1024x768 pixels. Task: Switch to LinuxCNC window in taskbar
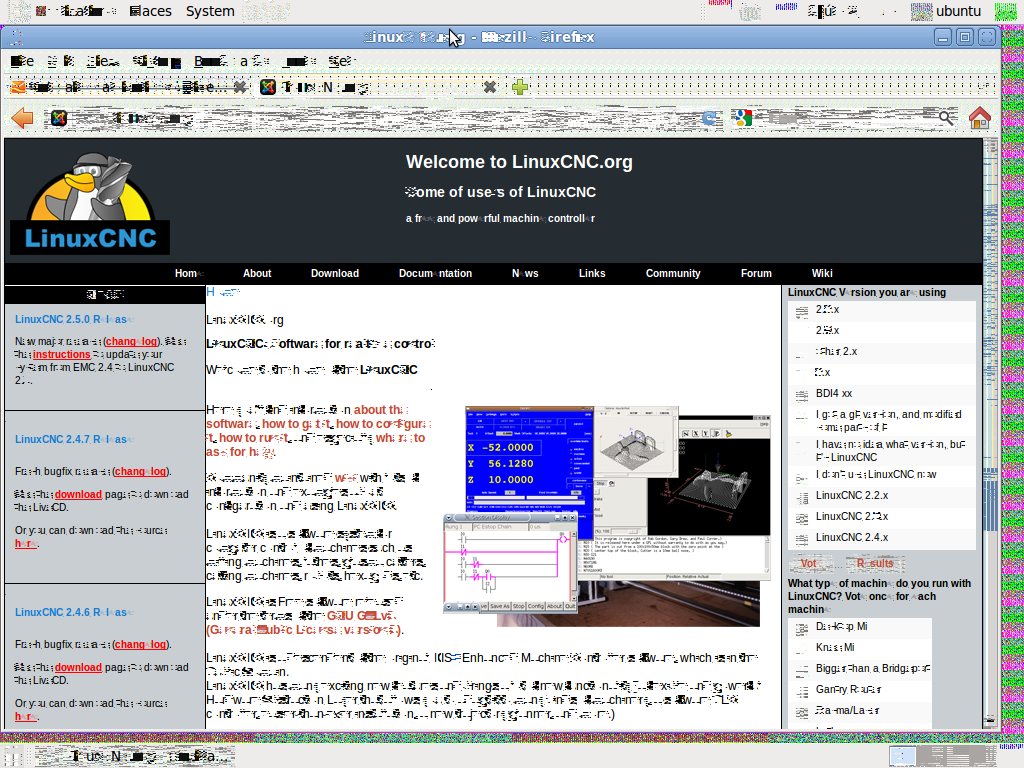(135, 756)
